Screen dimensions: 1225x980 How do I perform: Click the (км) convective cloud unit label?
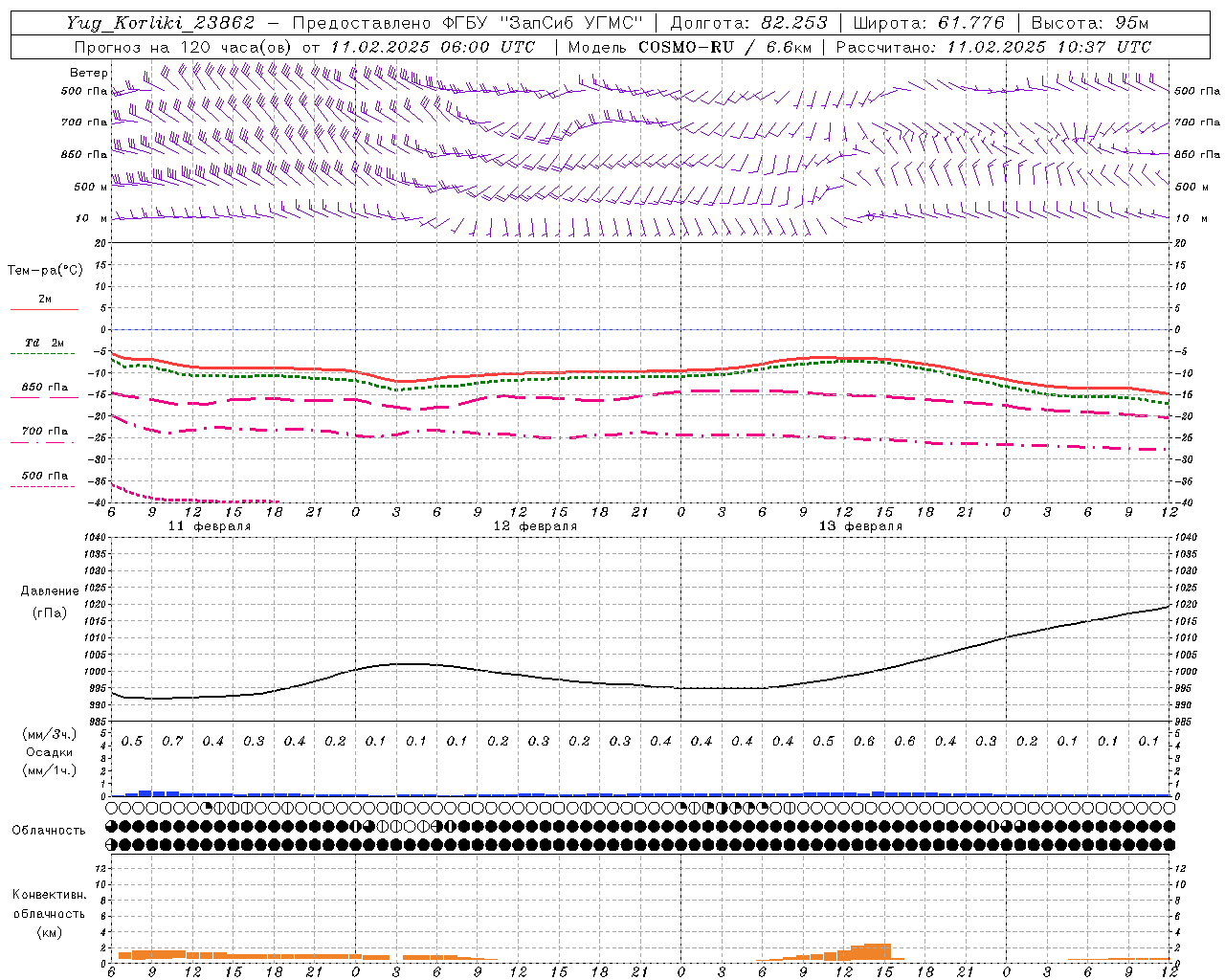tap(50, 932)
